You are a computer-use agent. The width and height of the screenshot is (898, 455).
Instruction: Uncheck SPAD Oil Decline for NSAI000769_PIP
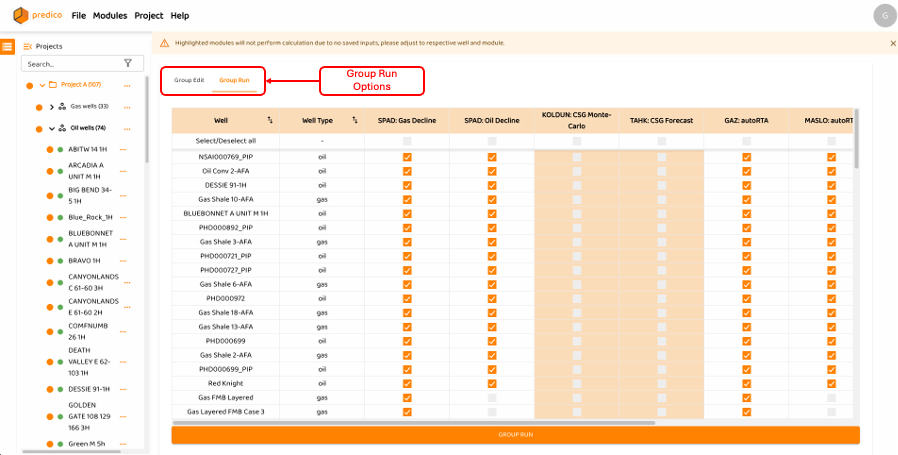pos(492,157)
